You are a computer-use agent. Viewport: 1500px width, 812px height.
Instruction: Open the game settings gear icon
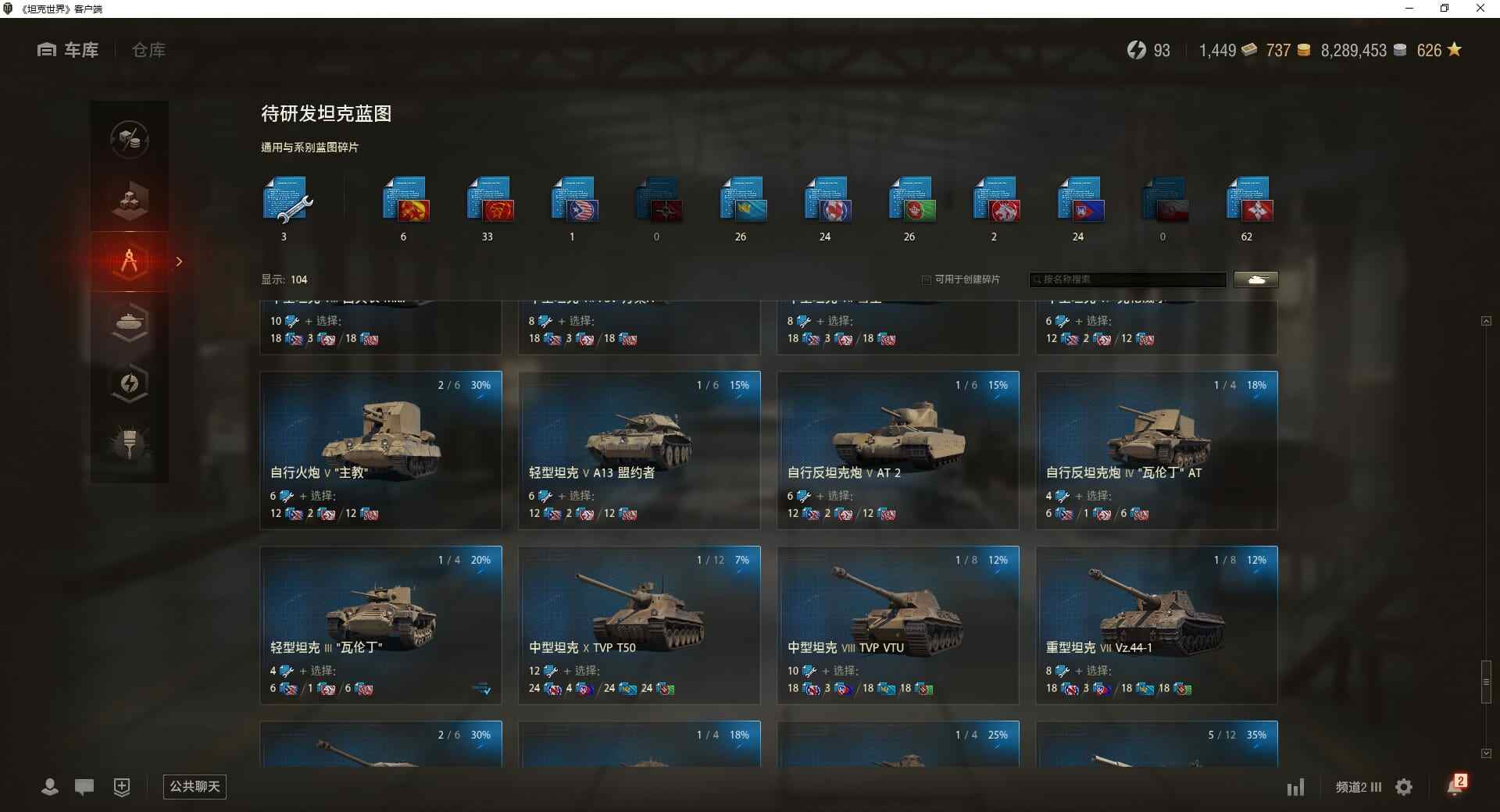(1404, 787)
